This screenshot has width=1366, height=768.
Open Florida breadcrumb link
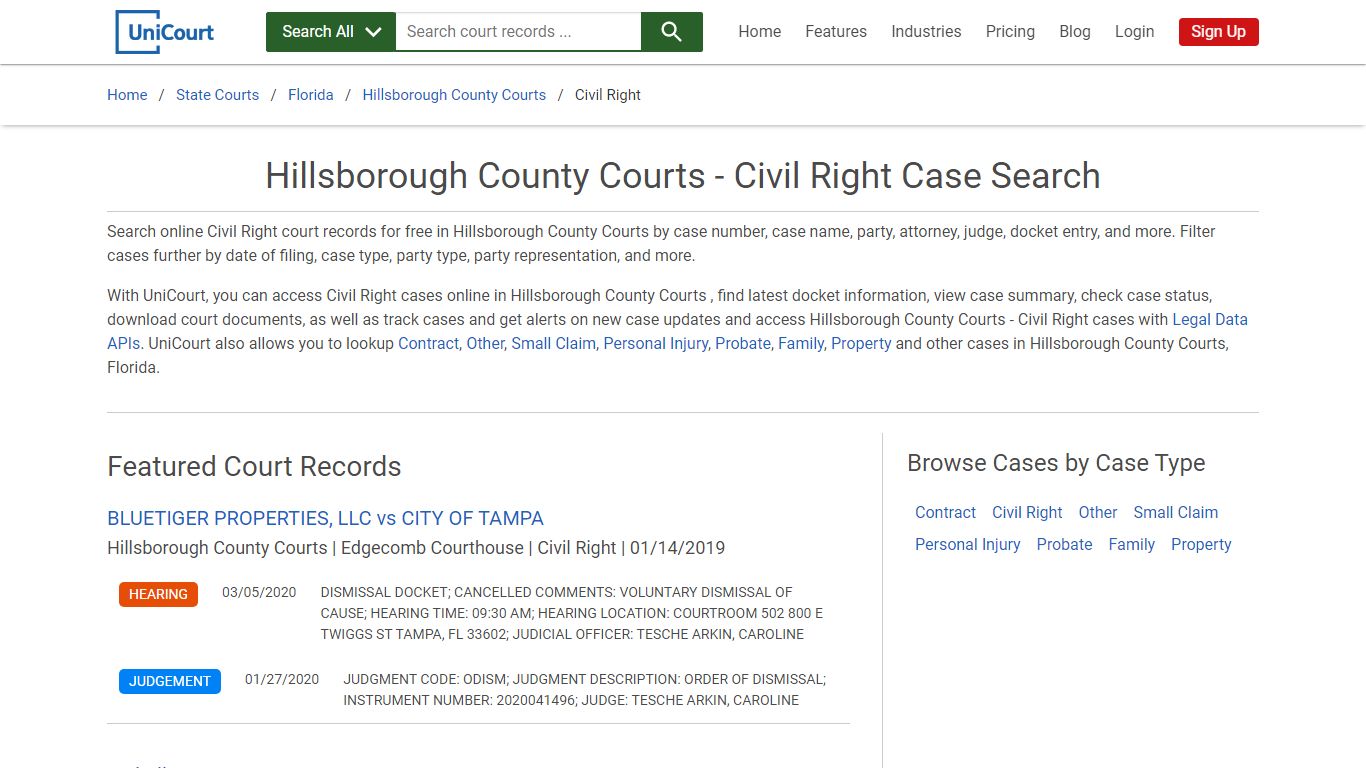pos(311,95)
